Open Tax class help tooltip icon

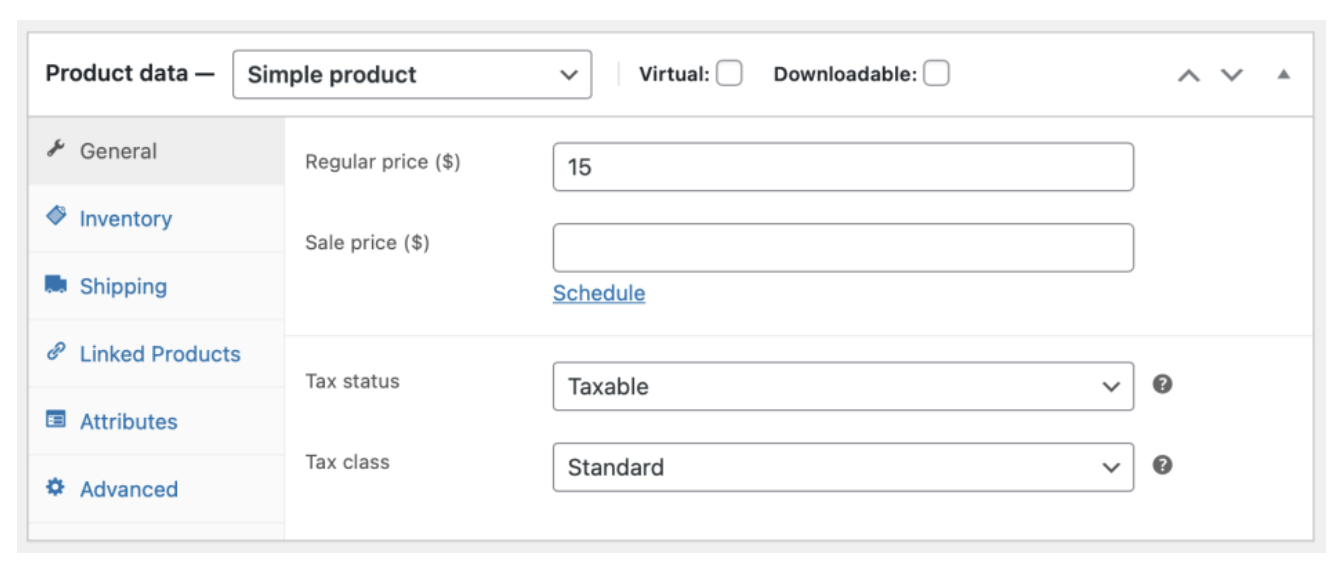pyautogui.click(x=1162, y=465)
